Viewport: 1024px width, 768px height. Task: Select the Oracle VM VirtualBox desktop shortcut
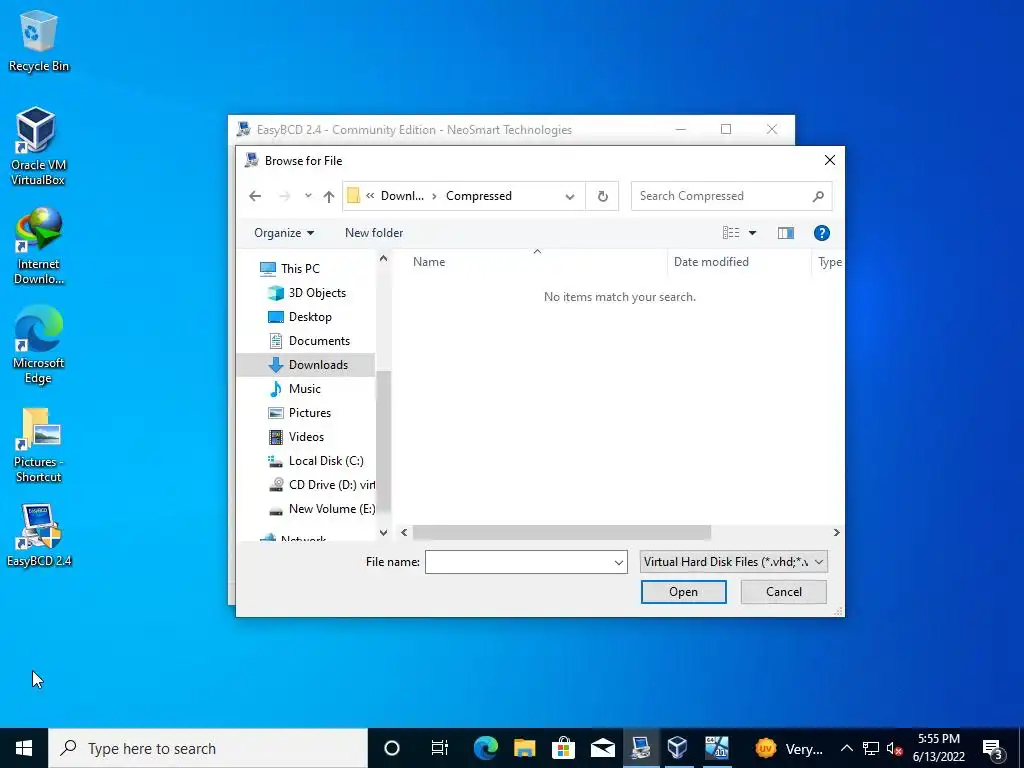coord(37,146)
